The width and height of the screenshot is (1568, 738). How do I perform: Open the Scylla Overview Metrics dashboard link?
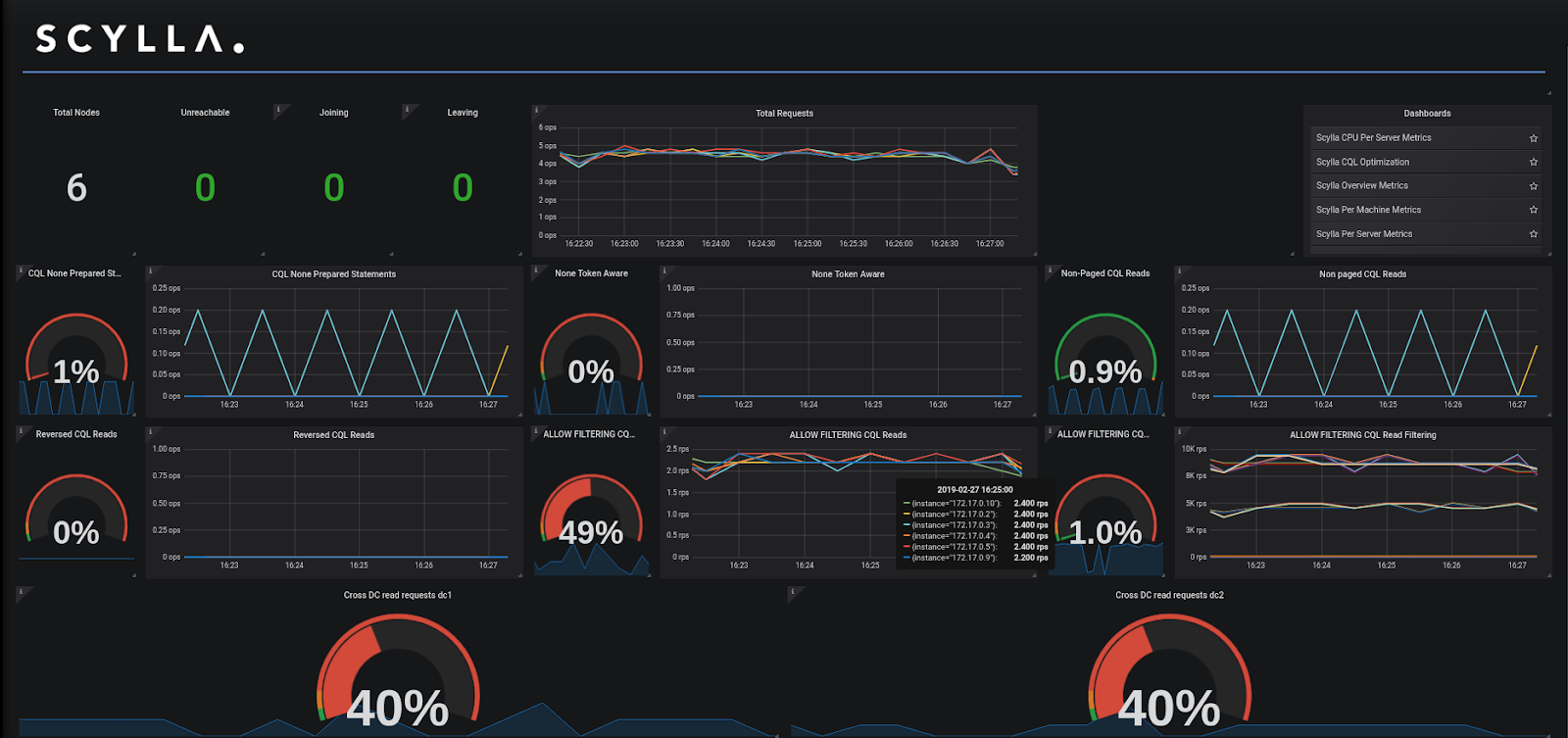(1361, 185)
